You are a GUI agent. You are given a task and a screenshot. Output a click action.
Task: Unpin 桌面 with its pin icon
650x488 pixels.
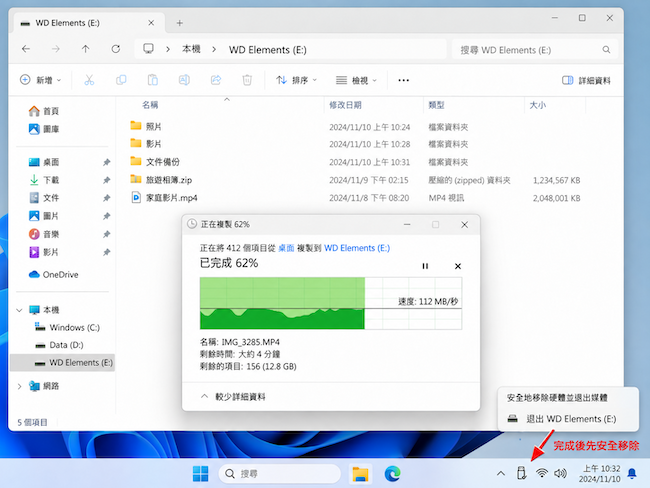click(x=107, y=162)
